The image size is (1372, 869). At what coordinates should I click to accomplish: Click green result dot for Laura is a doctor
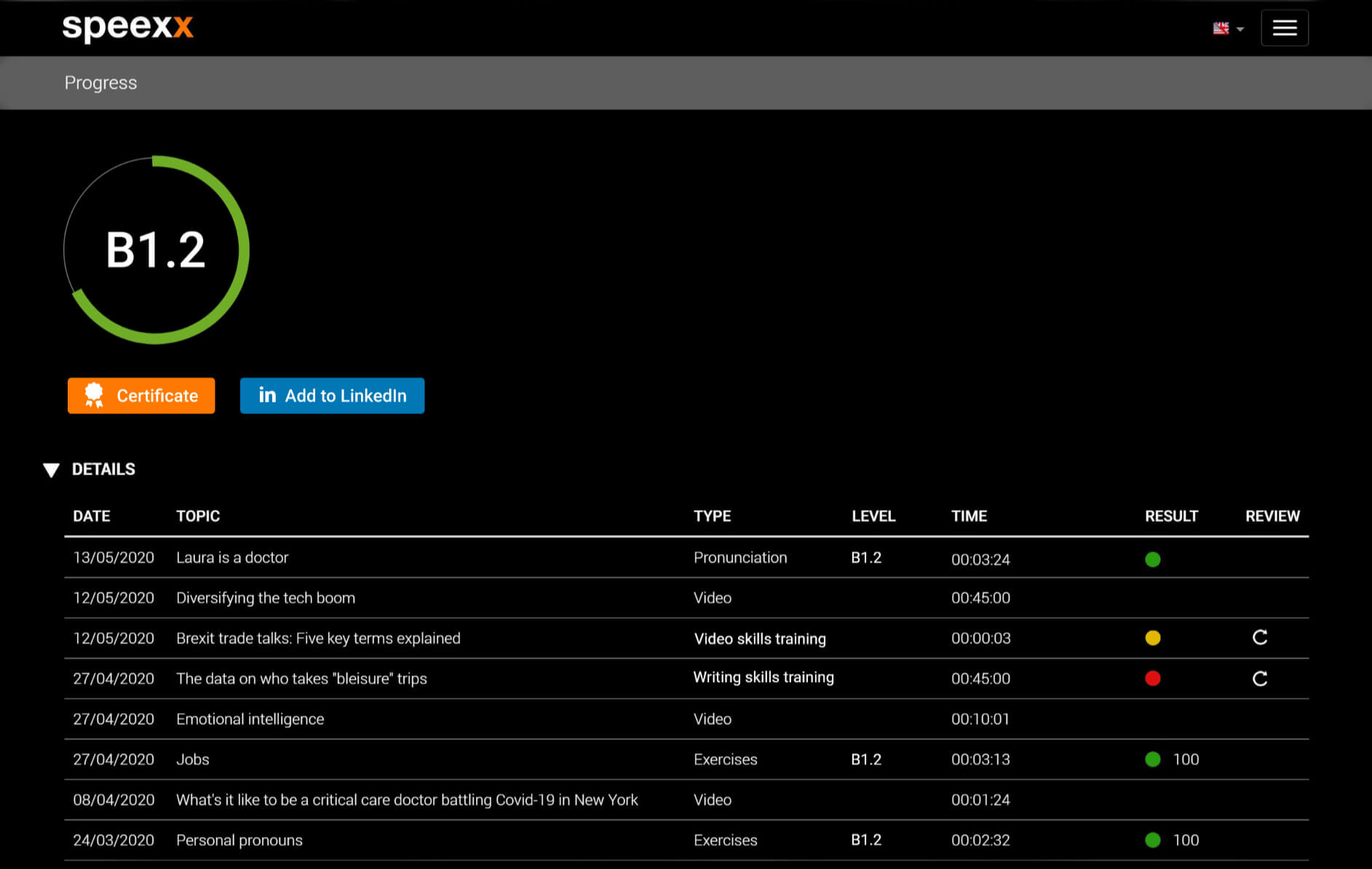[x=1153, y=559]
